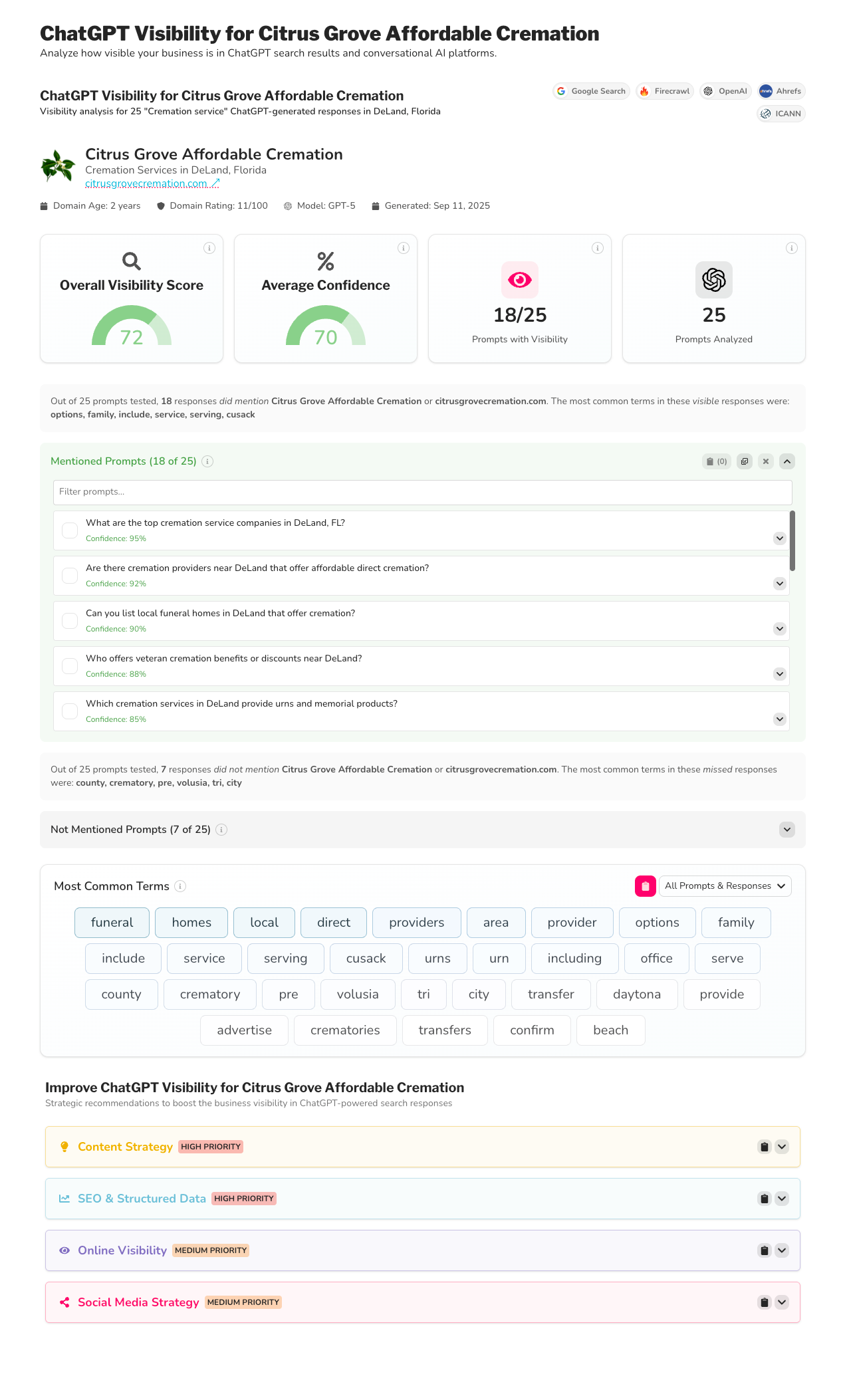This screenshot has width=847, height=1400.
Task: Check the 'top cremation service companies' prompt
Action: (x=70, y=530)
